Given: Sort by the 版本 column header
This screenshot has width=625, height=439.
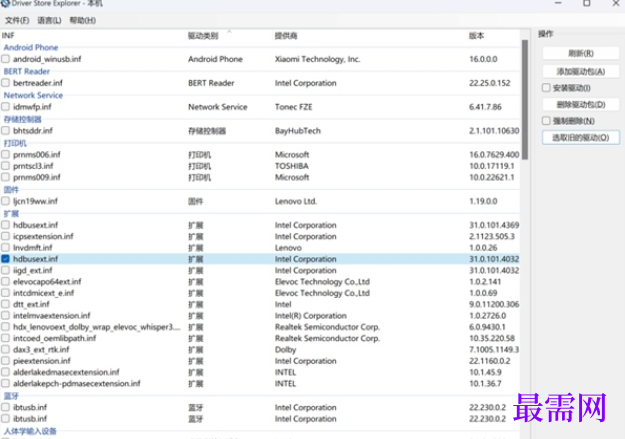Looking at the screenshot, I should pyautogui.click(x=476, y=36).
